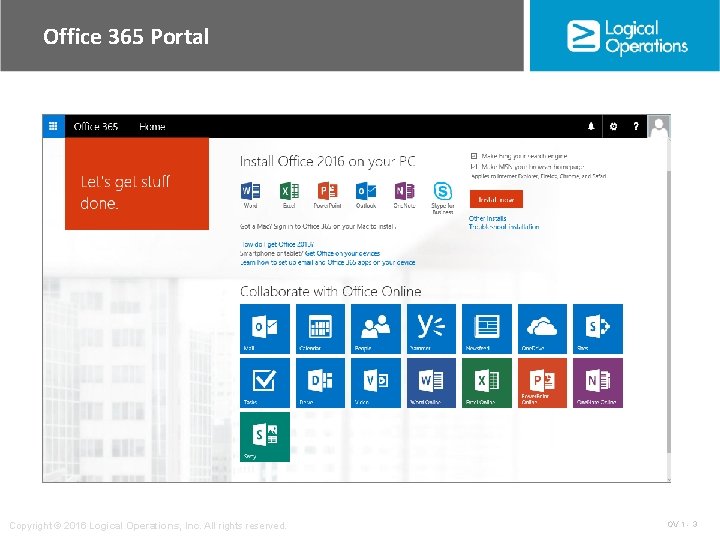Open the green Sway tile
This screenshot has width=720, height=540.
[x=265, y=437]
